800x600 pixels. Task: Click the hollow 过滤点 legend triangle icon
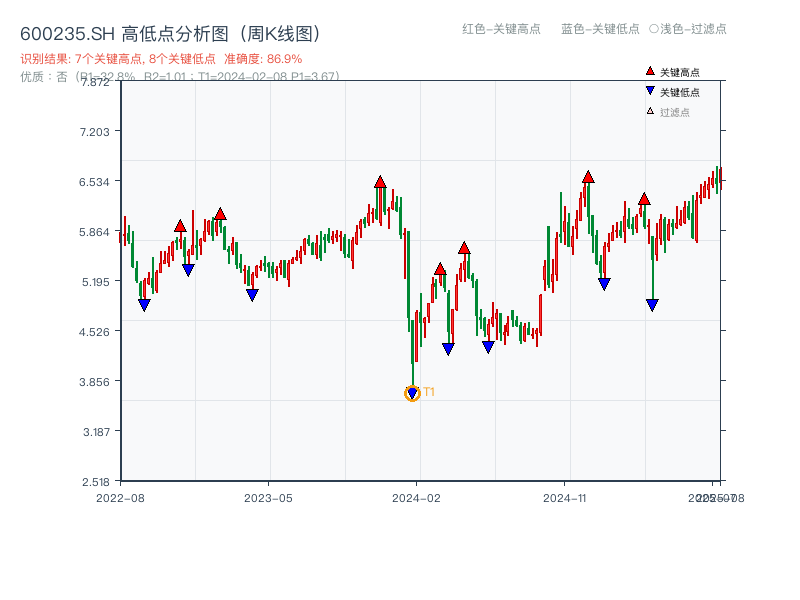pyautogui.click(x=650, y=111)
